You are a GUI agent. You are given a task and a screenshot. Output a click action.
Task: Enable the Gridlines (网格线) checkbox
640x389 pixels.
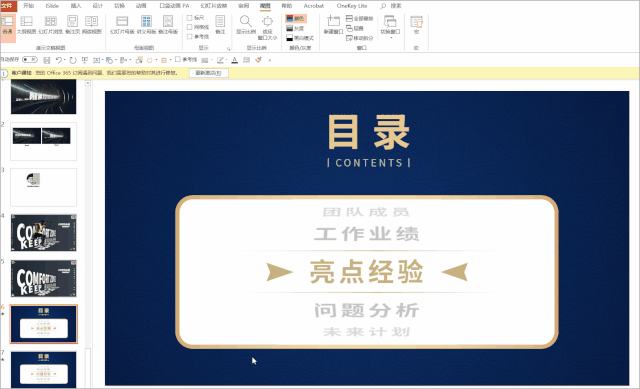tap(189, 27)
